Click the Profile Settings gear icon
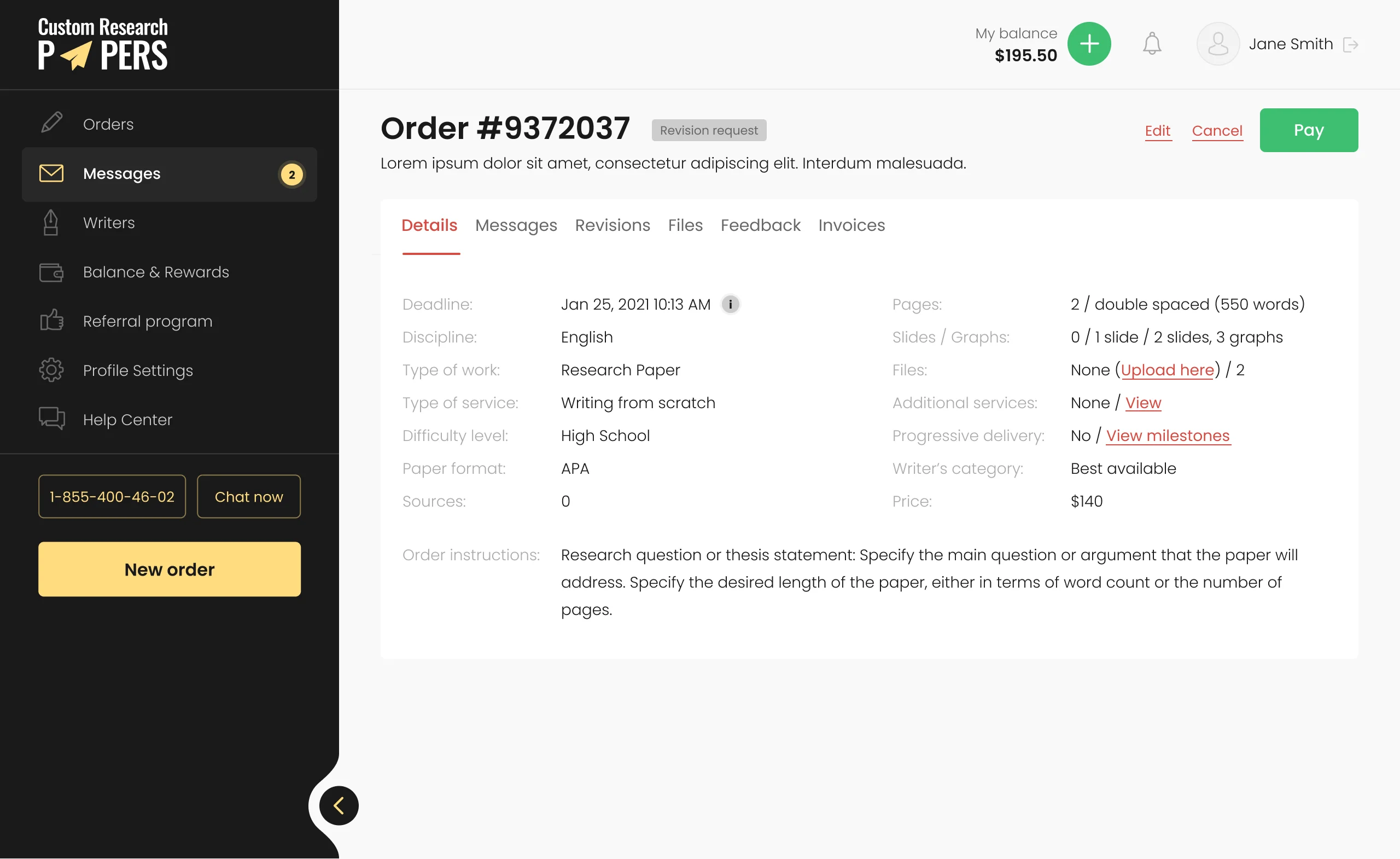 pos(51,370)
